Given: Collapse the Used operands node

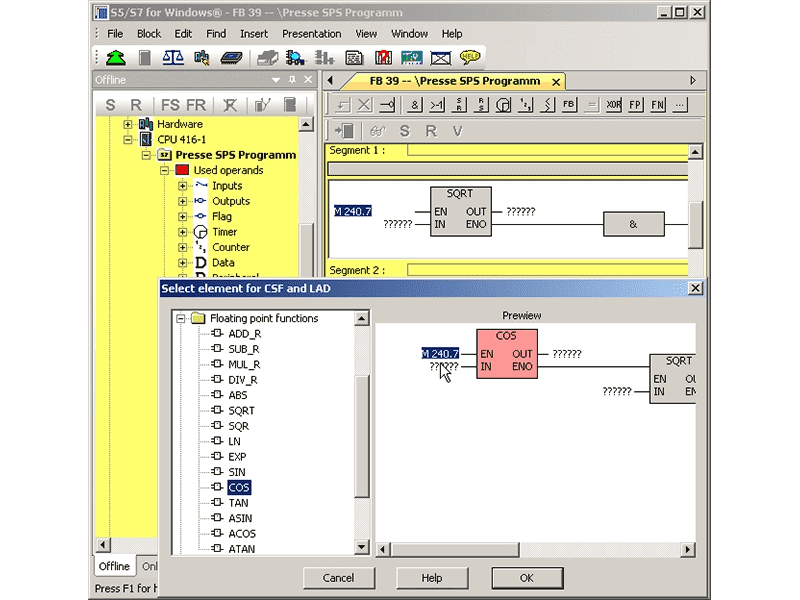Looking at the screenshot, I should point(165,170).
